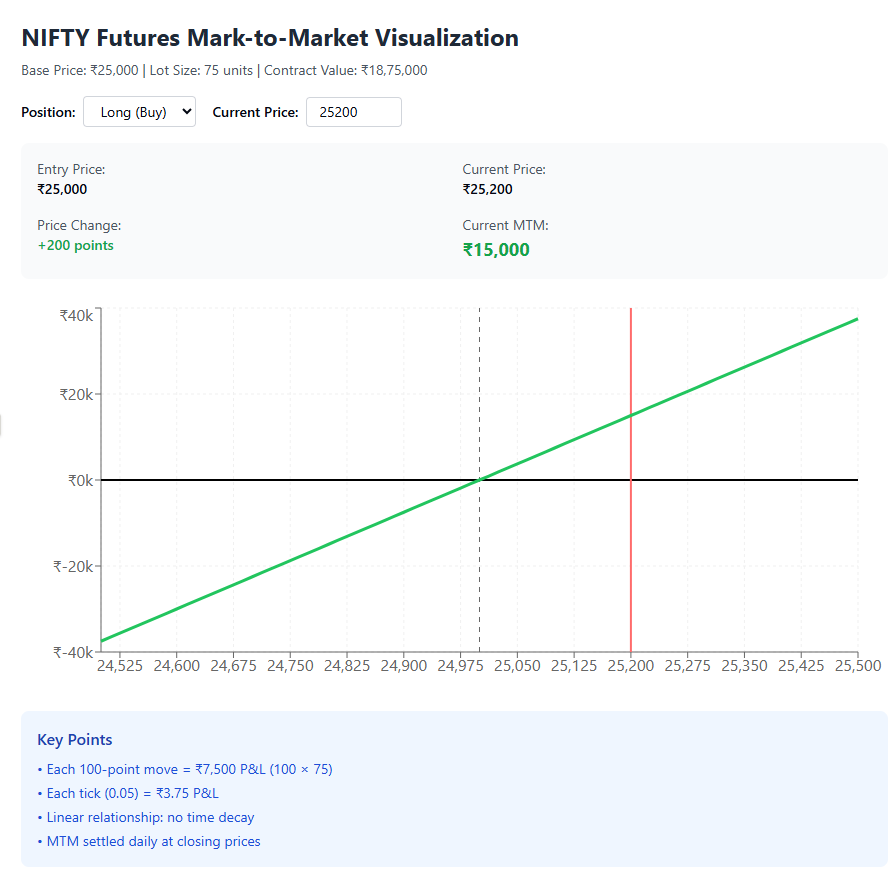Click the Current Price value ₹25,200

(x=488, y=189)
